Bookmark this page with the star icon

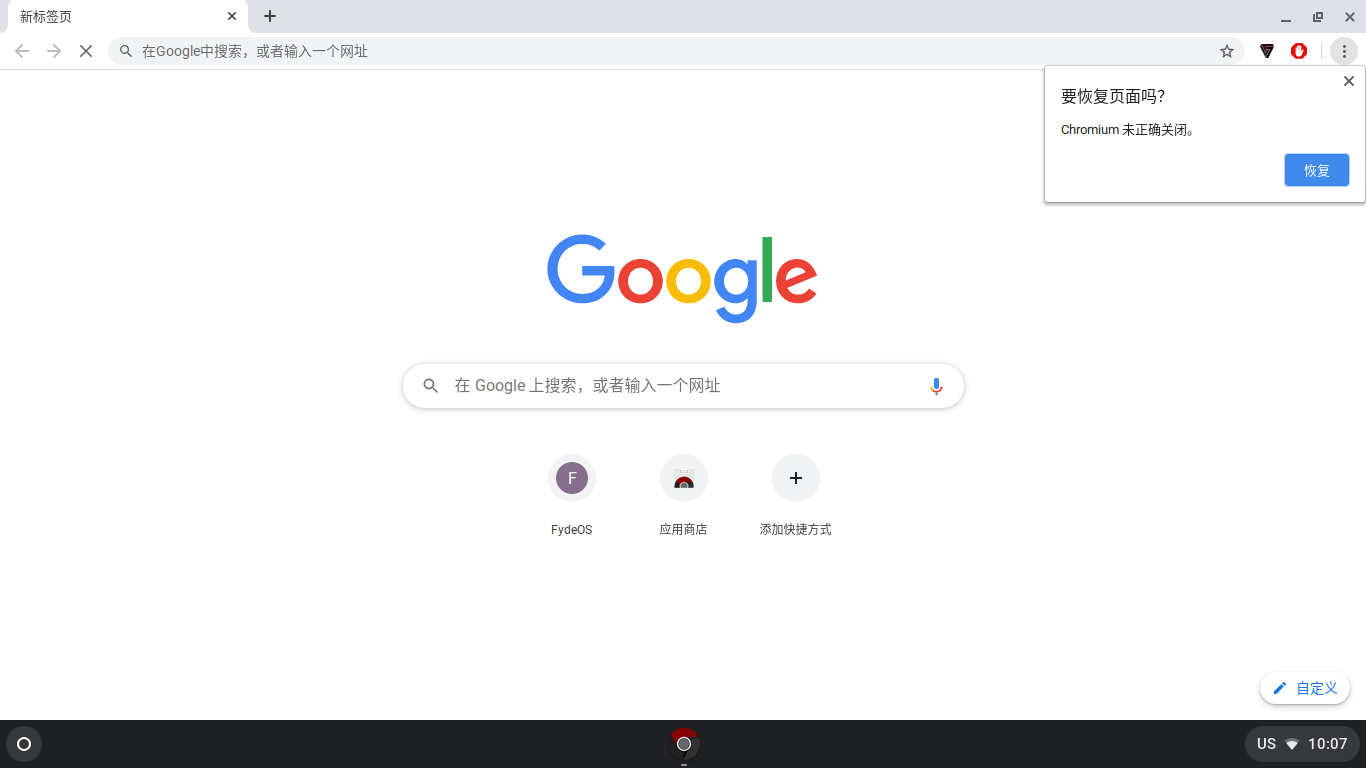[1227, 51]
